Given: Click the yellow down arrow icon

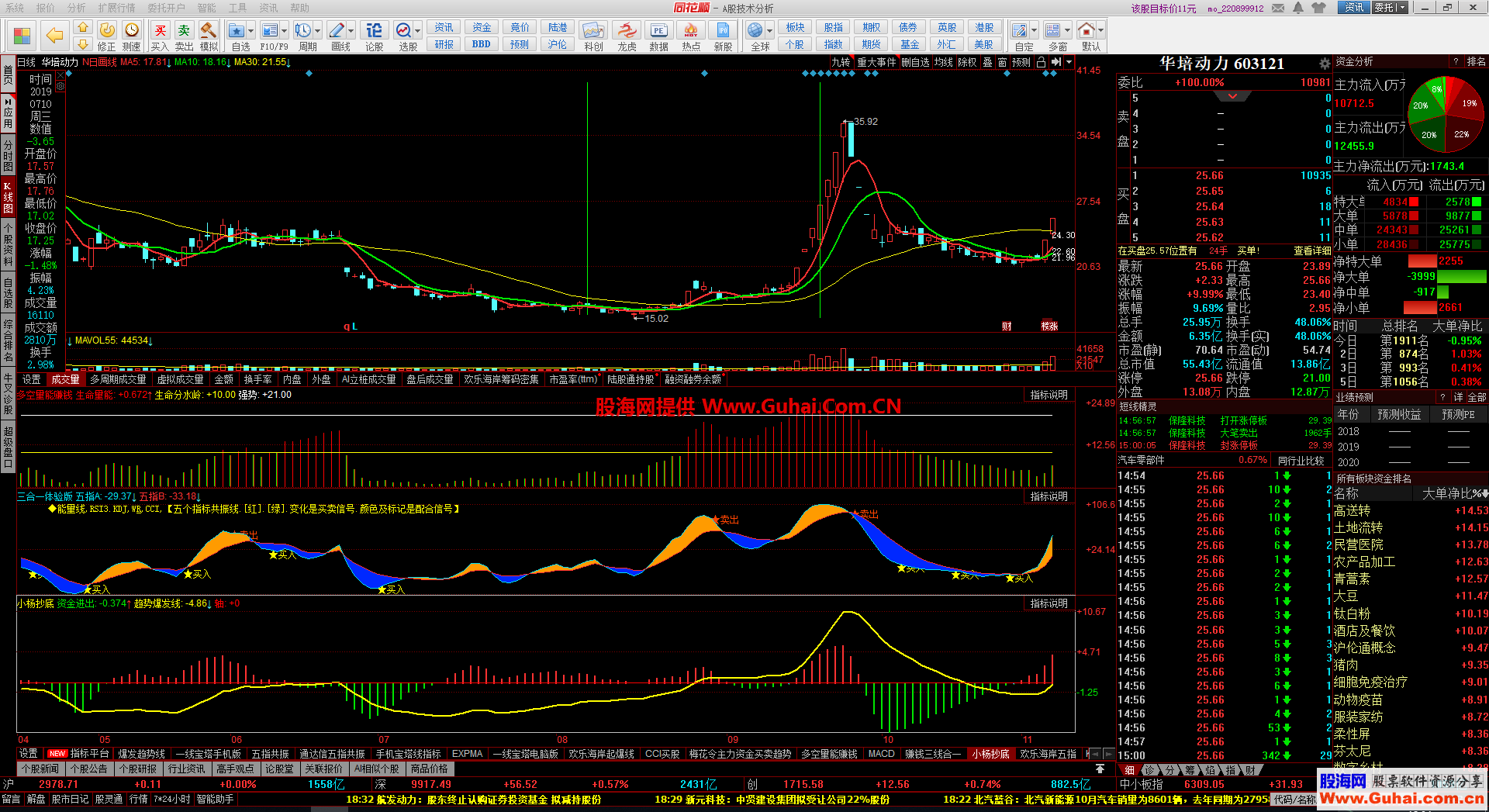Looking at the screenshot, I should [83, 44].
